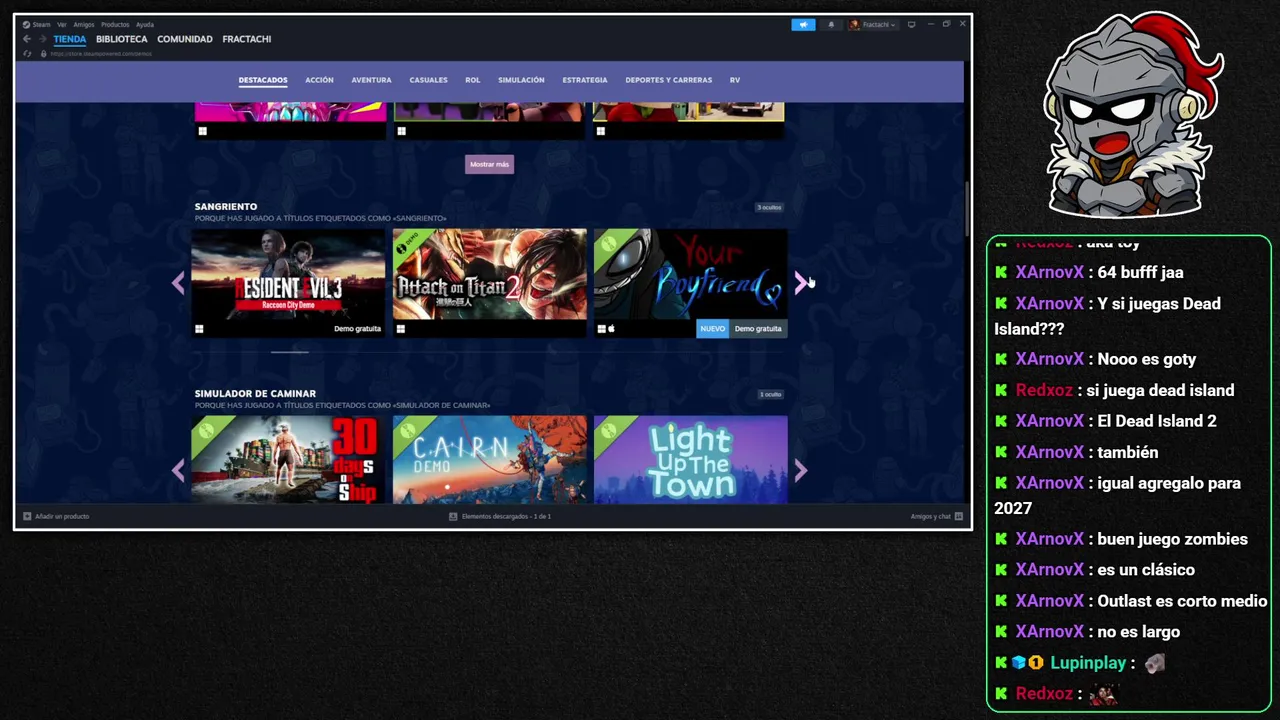Click the Windows icon under Attack on Titan 2
The width and height of the screenshot is (1280, 720).
(x=400, y=329)
